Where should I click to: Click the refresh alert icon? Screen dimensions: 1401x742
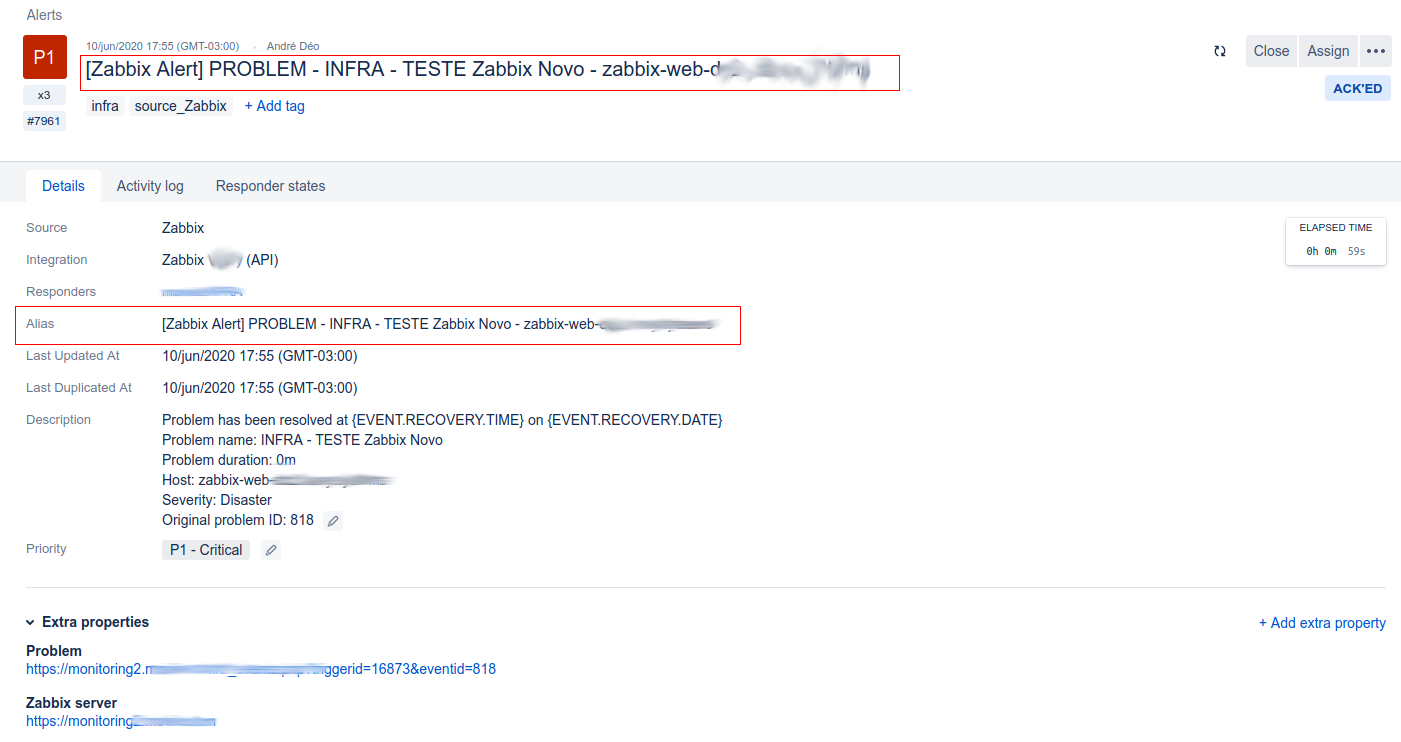tap(1220, 51)
